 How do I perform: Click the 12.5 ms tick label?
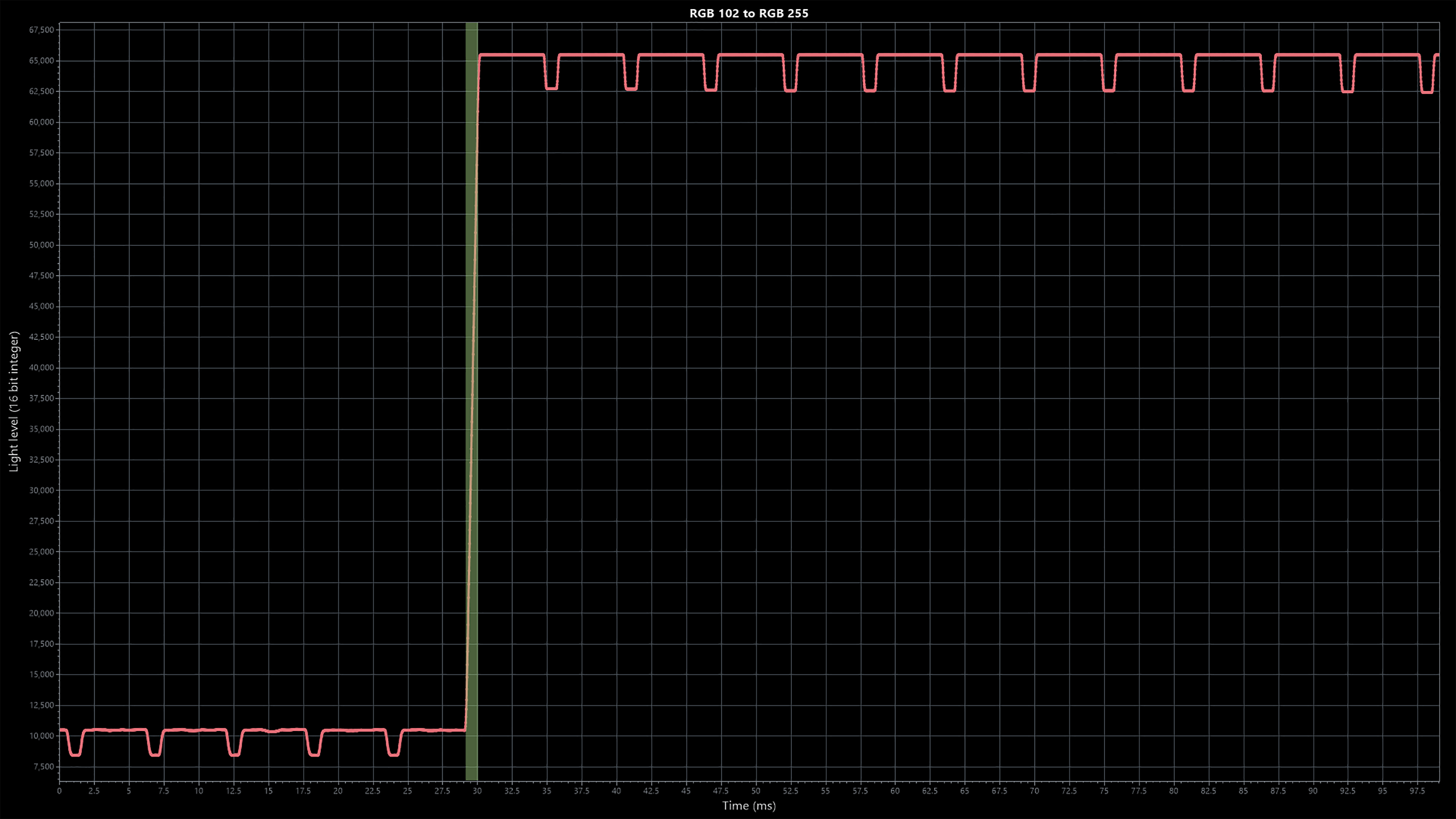point(234,791)
